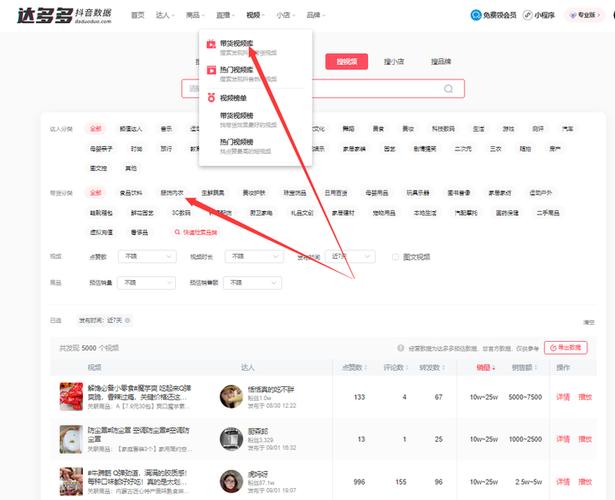615x500 pixels.
Task: Go to 首页 in top navigation
Action: tap(138, 15)
